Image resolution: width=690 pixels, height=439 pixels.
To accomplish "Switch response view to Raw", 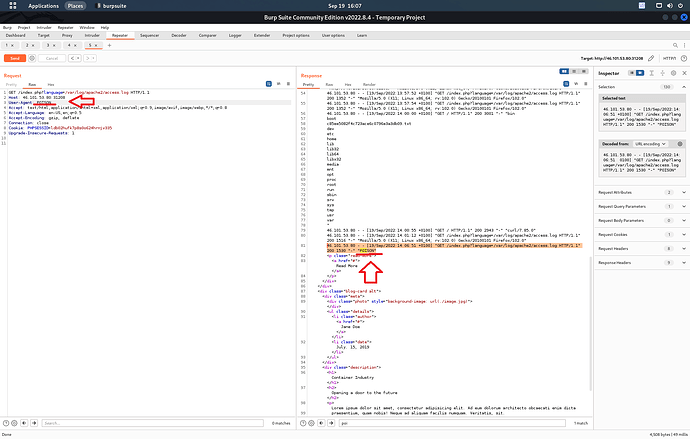I will tap(329, 84).
